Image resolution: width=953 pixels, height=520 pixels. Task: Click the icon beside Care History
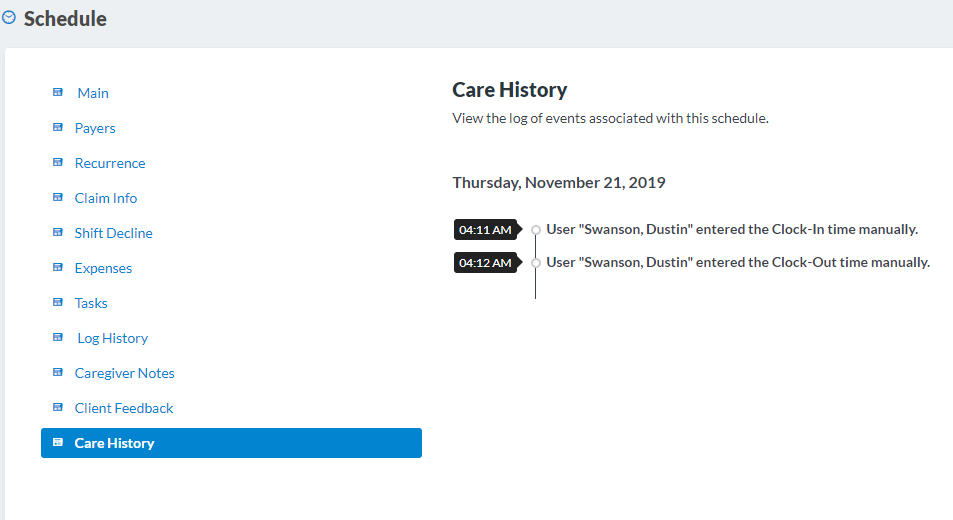point(58,443)
